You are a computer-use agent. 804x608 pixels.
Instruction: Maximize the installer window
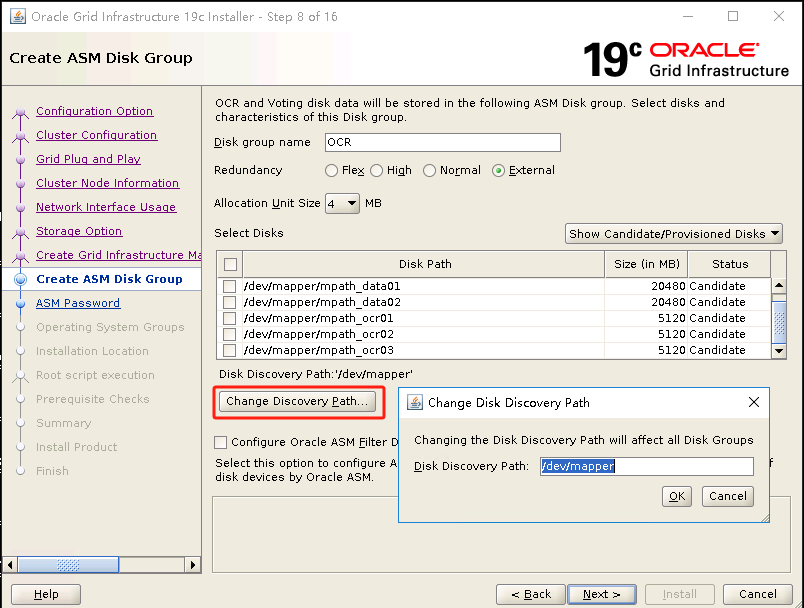(733, 16)
